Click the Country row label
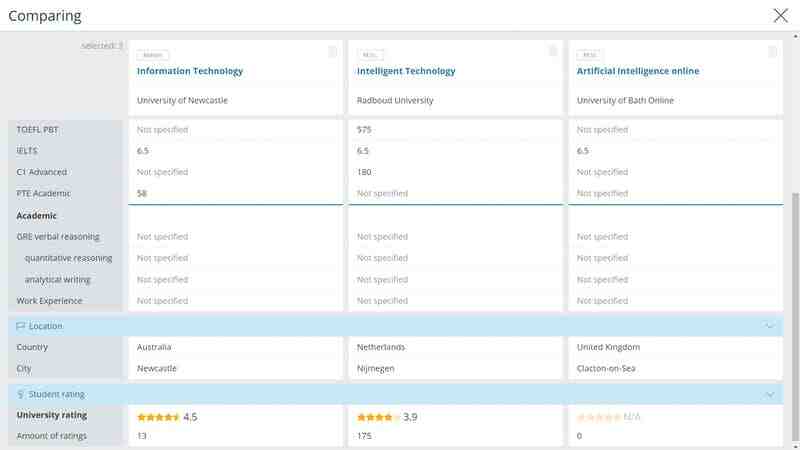 (x=32, y=347)
